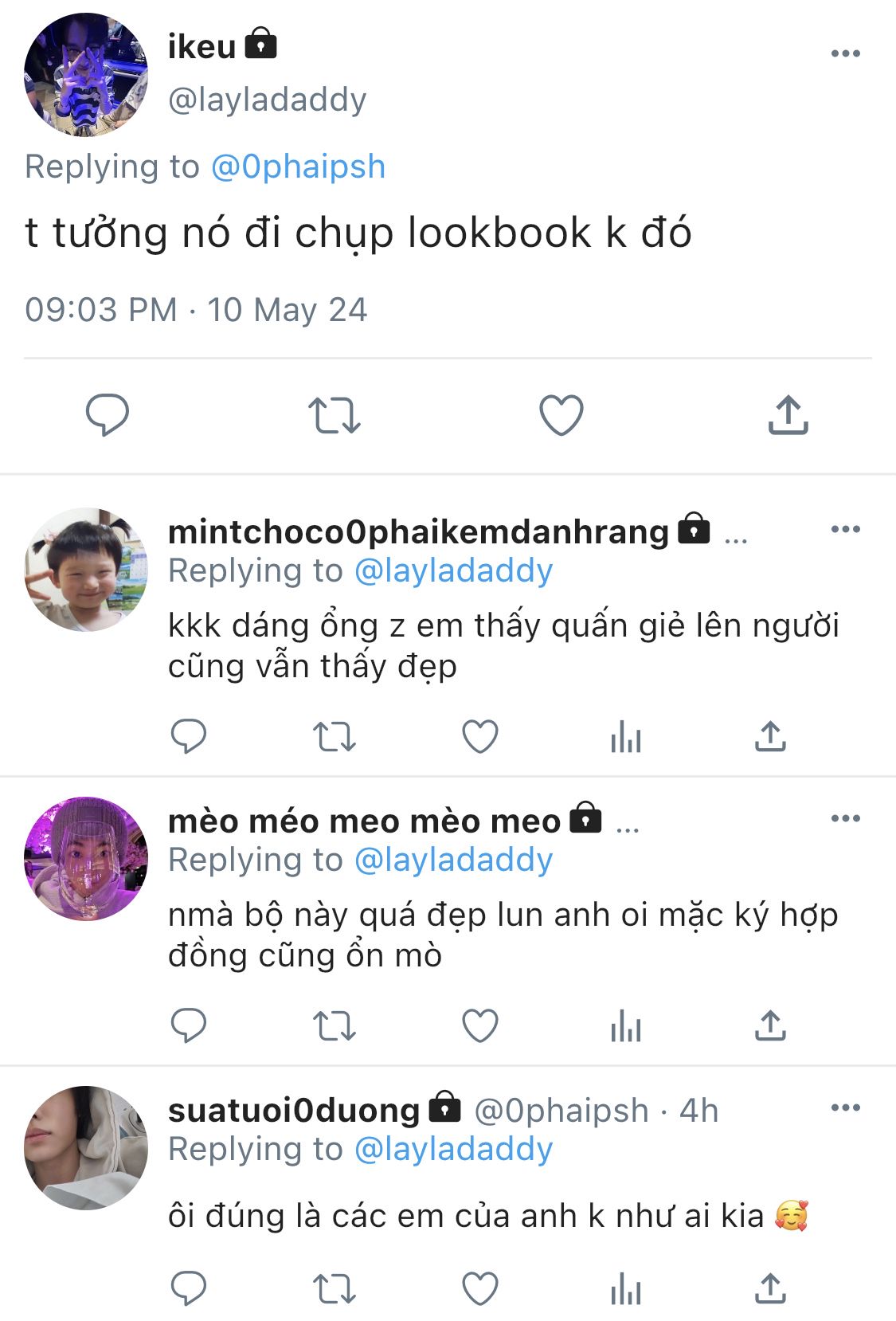Like the reply from mintchoco0phaikemdanhrang
This screenshot has width=896, height=1321.
point(480,736)
